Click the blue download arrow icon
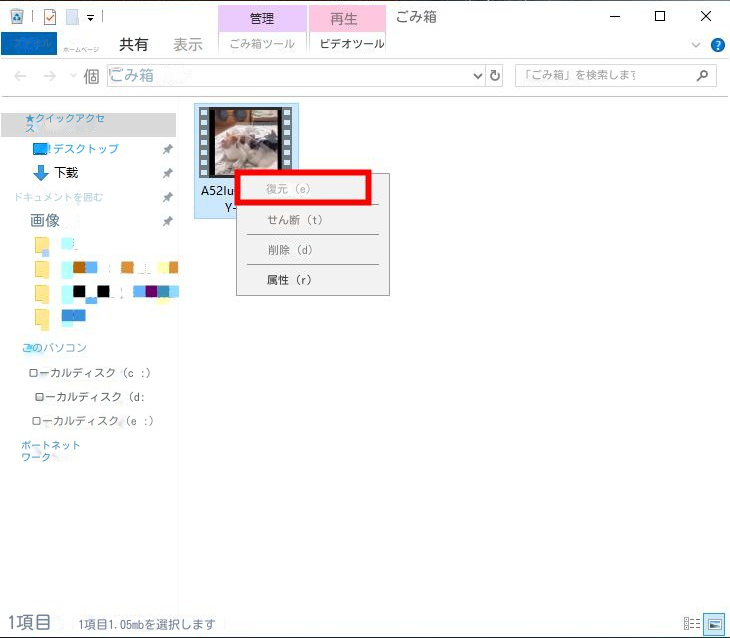The width and height of the screenshot is (730, 638). tap(41, 173)
